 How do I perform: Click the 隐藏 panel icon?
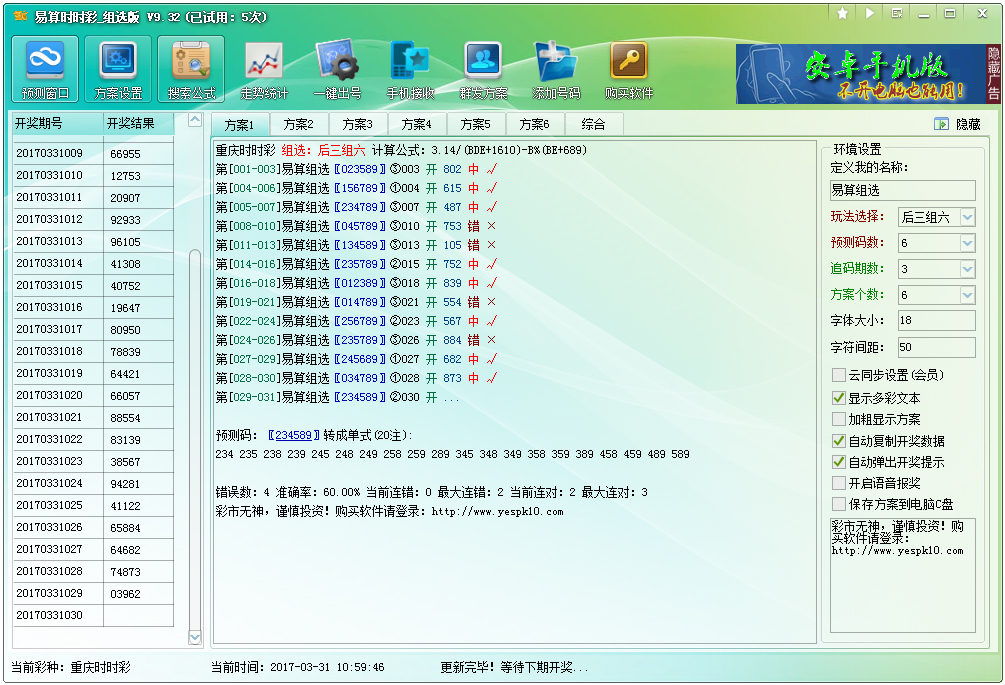tap(941, 124)
